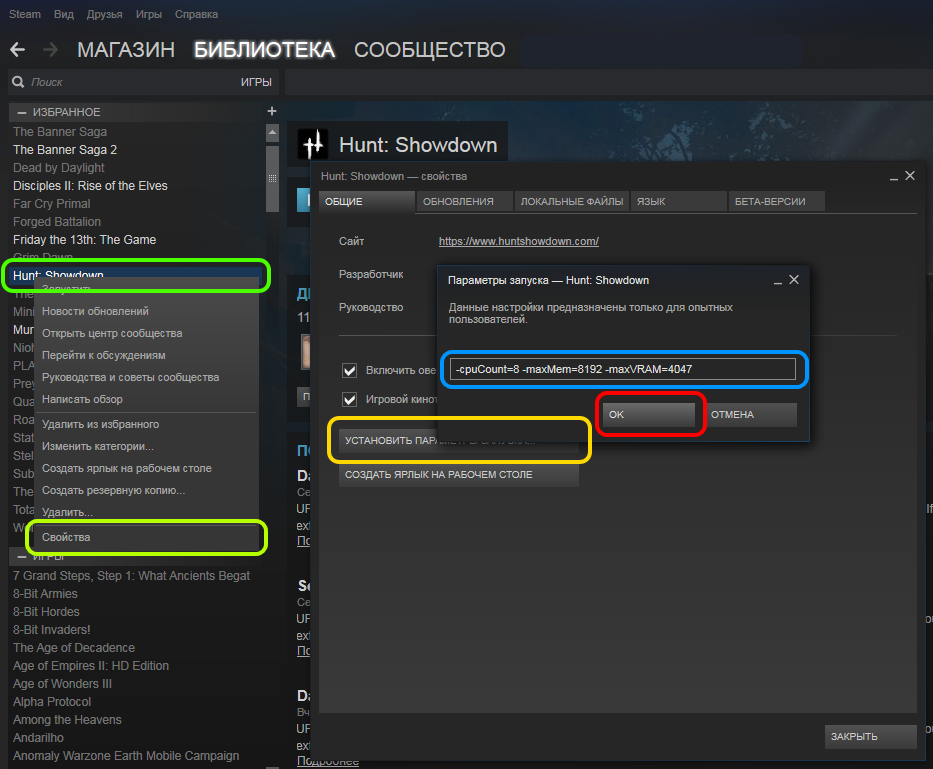Select Far Cry Primal in library
Viewport: 933px width, 769px height.
click(52, 204)
